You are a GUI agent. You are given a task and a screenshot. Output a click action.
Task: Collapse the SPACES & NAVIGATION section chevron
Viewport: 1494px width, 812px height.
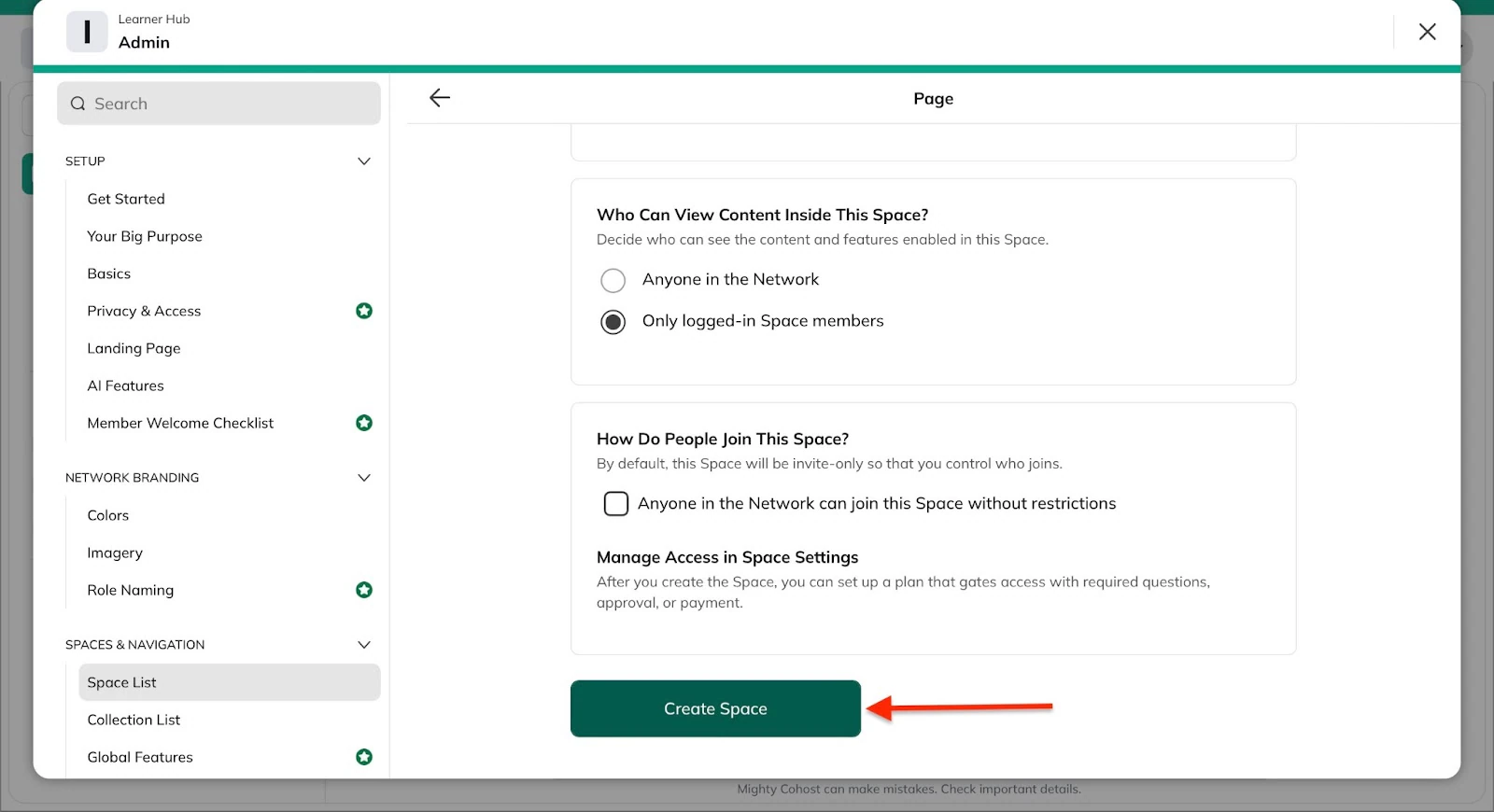click(364, 645)
